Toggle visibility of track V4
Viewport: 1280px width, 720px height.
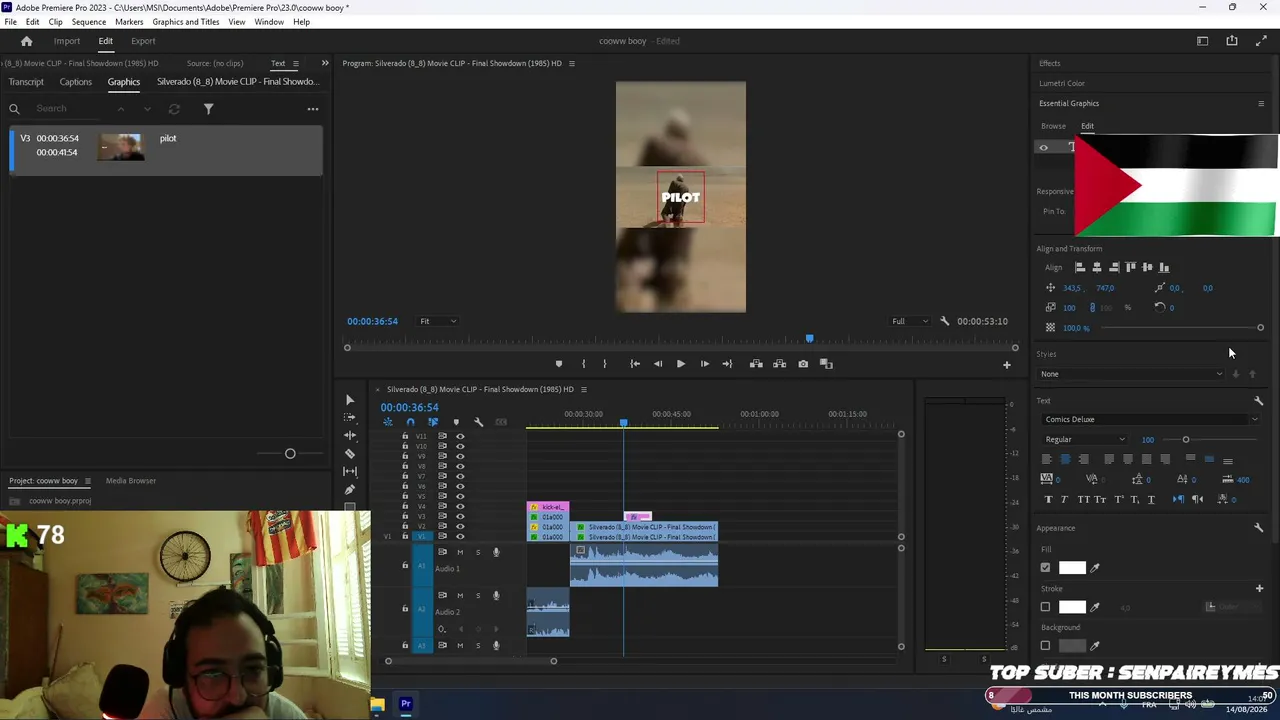[460, 506]
